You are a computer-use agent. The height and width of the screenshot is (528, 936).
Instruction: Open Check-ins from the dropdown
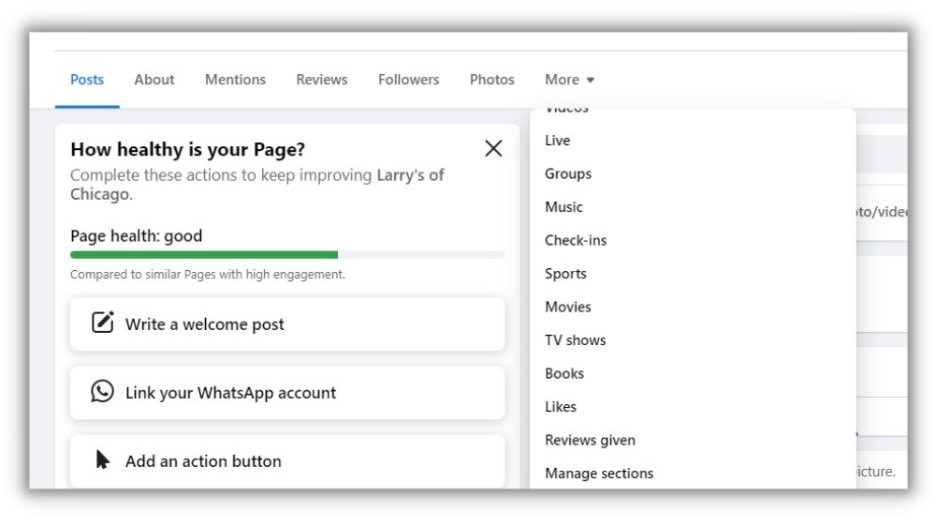[x=575, y=240]
